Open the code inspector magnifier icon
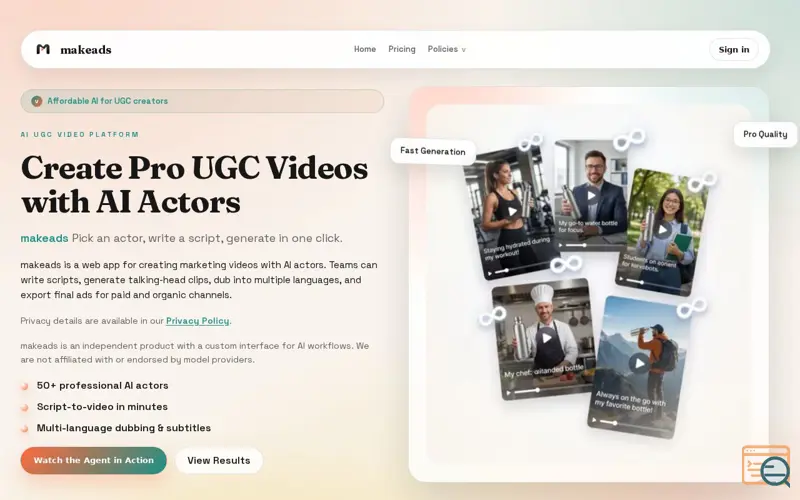The image size is (800, 500). (x=766, y=466)
